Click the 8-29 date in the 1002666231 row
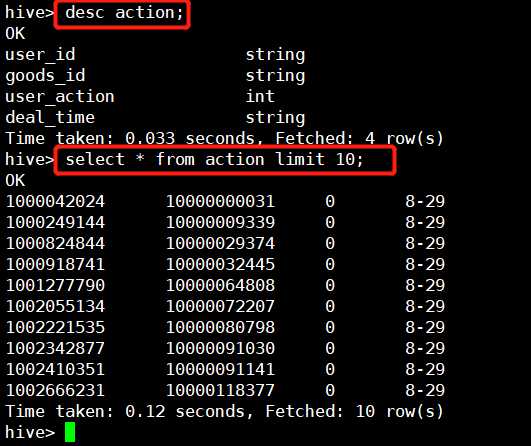 [x=425, y=390]
